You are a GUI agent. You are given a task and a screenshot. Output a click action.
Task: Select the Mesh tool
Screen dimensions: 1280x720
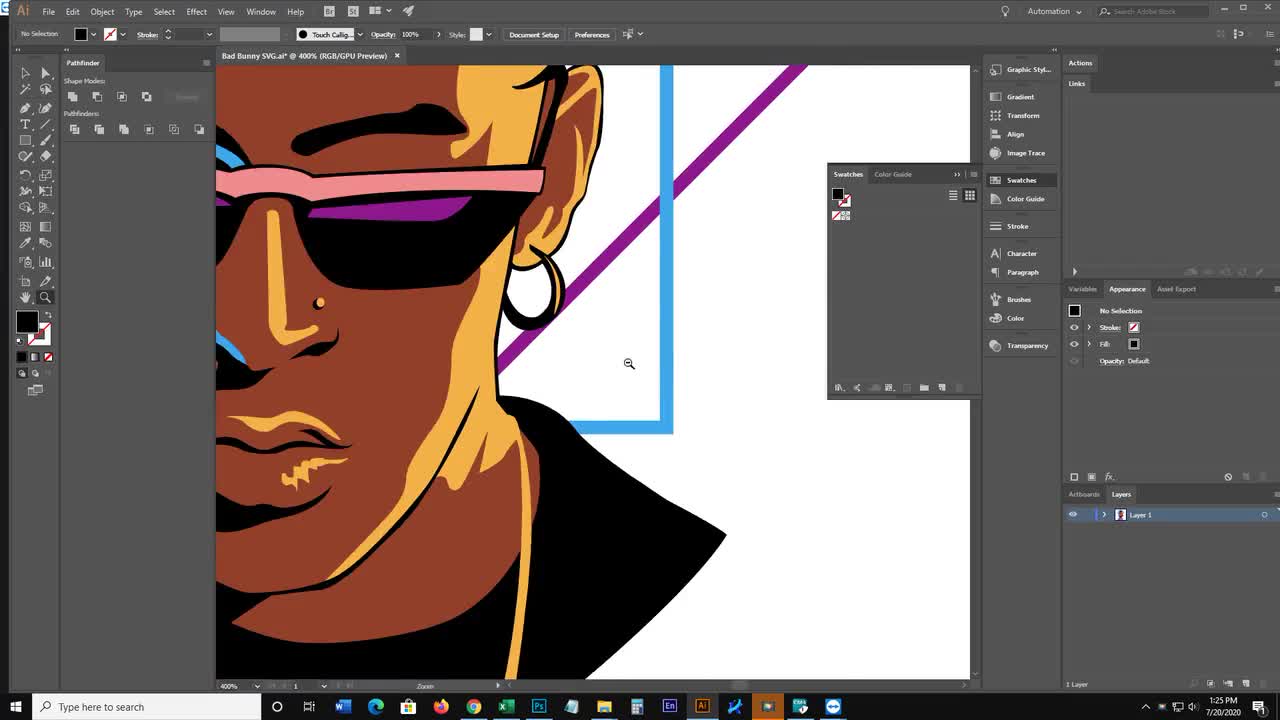pos(25,226)
